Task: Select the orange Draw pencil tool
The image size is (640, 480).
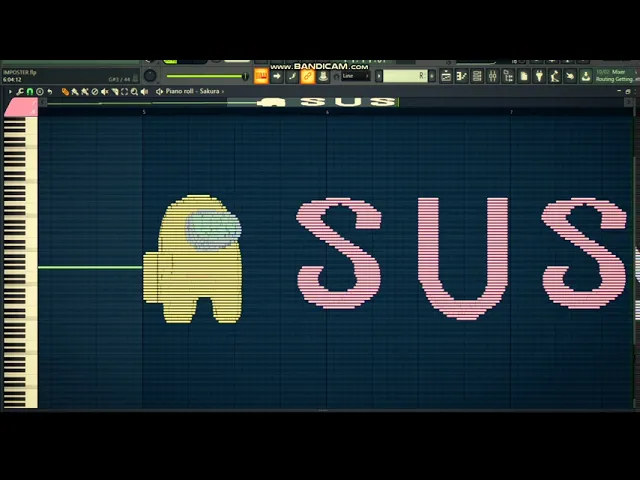Action: click(x=65, y=92)
